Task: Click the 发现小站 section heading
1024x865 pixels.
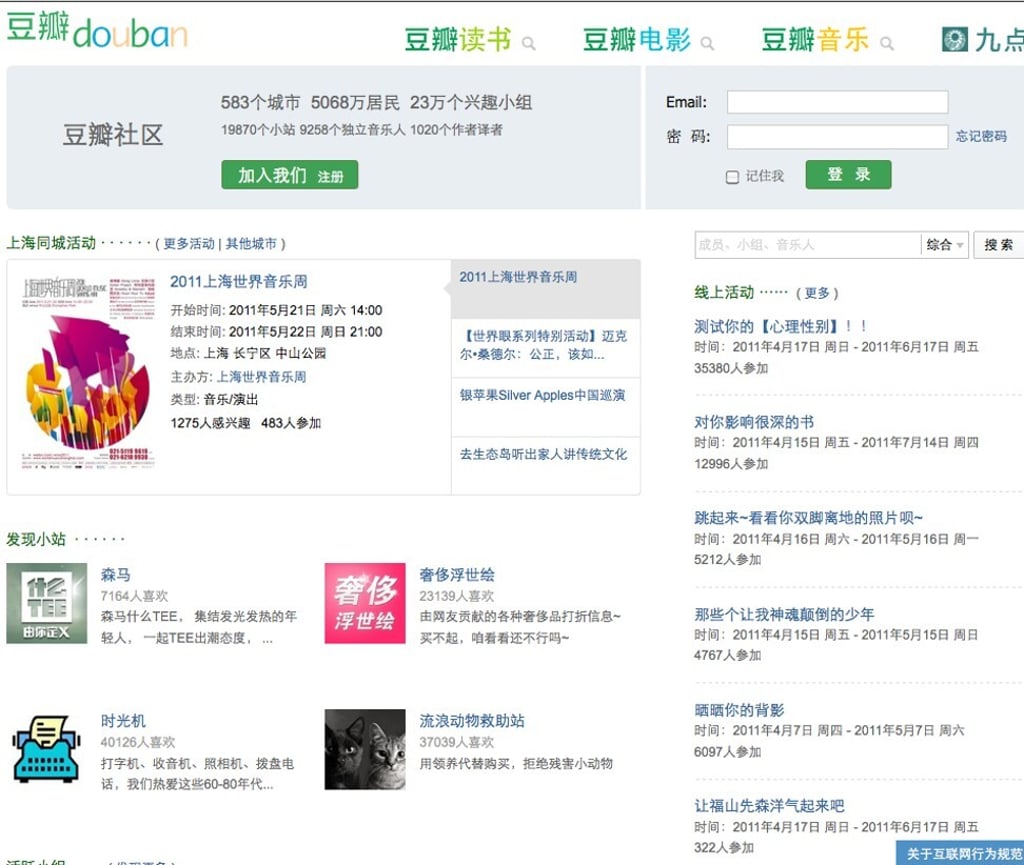Action: 36,539
